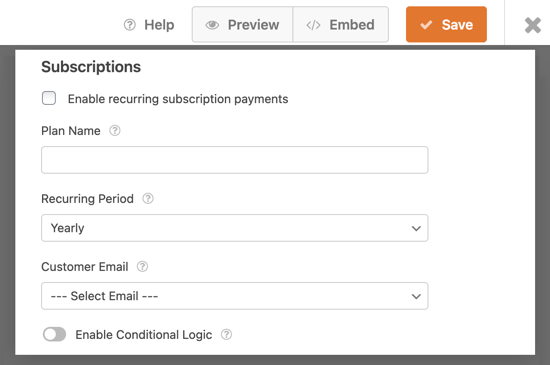The width and height of the screenshot is (550, 365).
Task: Click the code brackets Embed icon
Action: (313, 25)
